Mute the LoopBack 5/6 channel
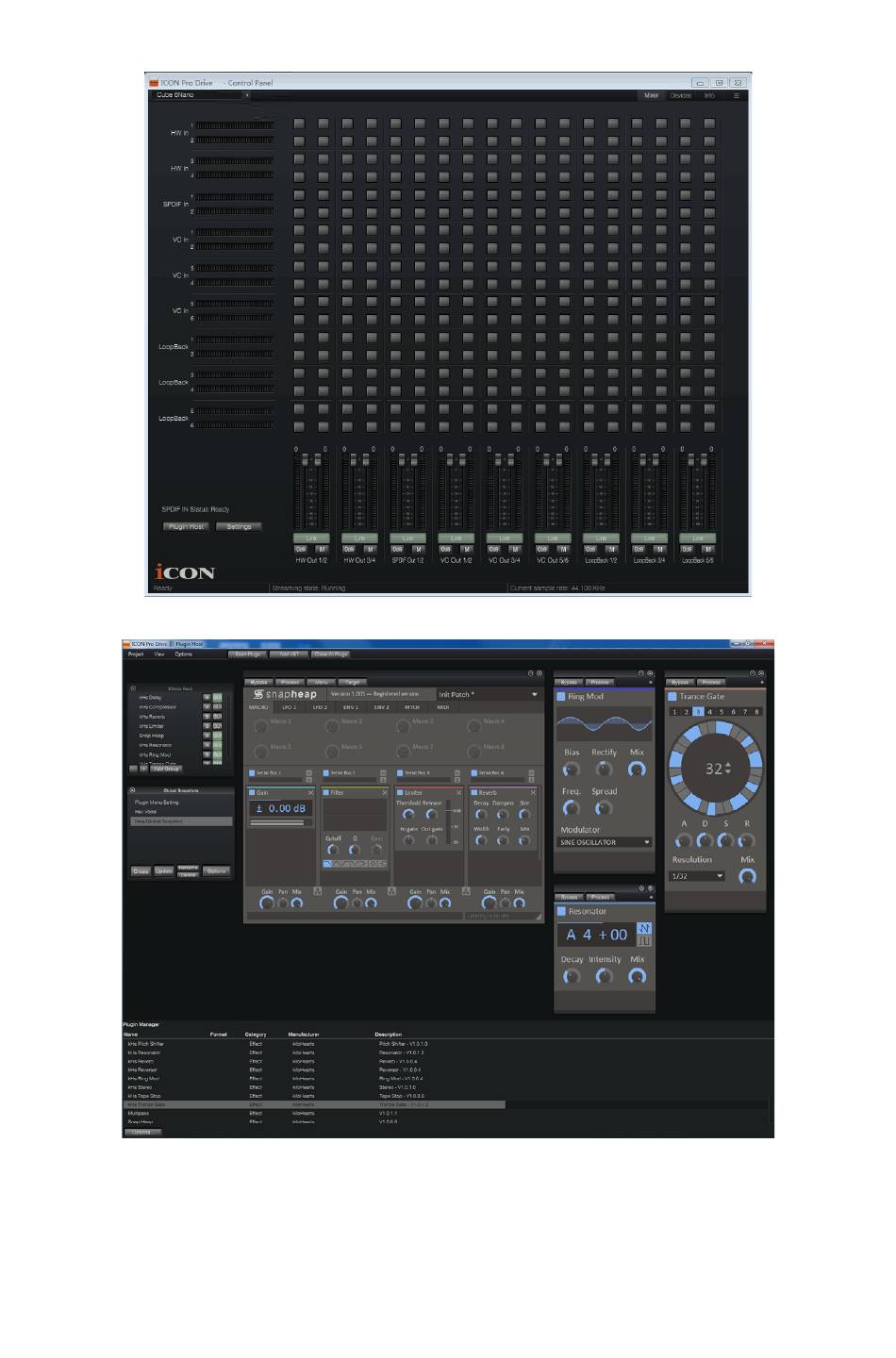 coord(708,549)
